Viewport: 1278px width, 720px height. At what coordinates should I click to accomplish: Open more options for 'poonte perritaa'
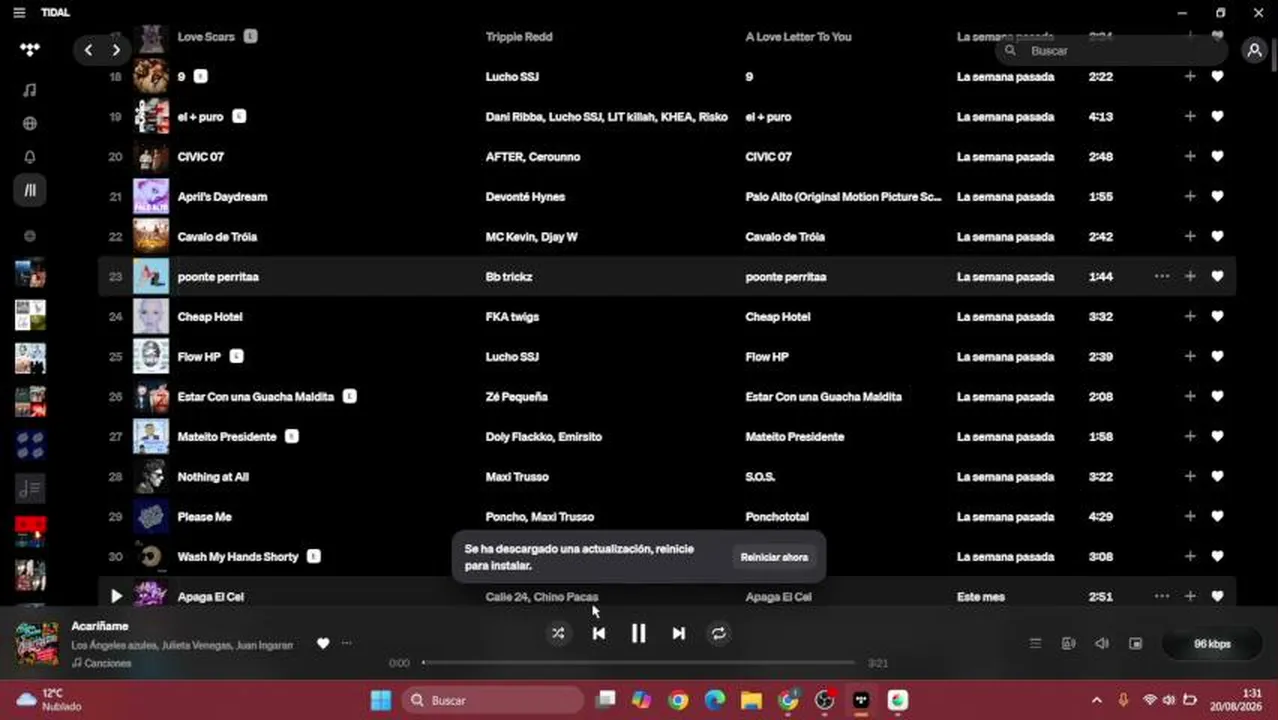1162,276
